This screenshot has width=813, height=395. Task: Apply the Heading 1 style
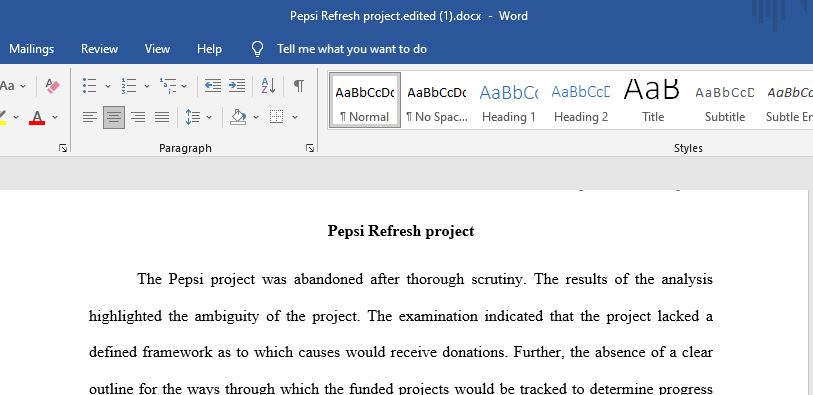click(x=508, y=100)
